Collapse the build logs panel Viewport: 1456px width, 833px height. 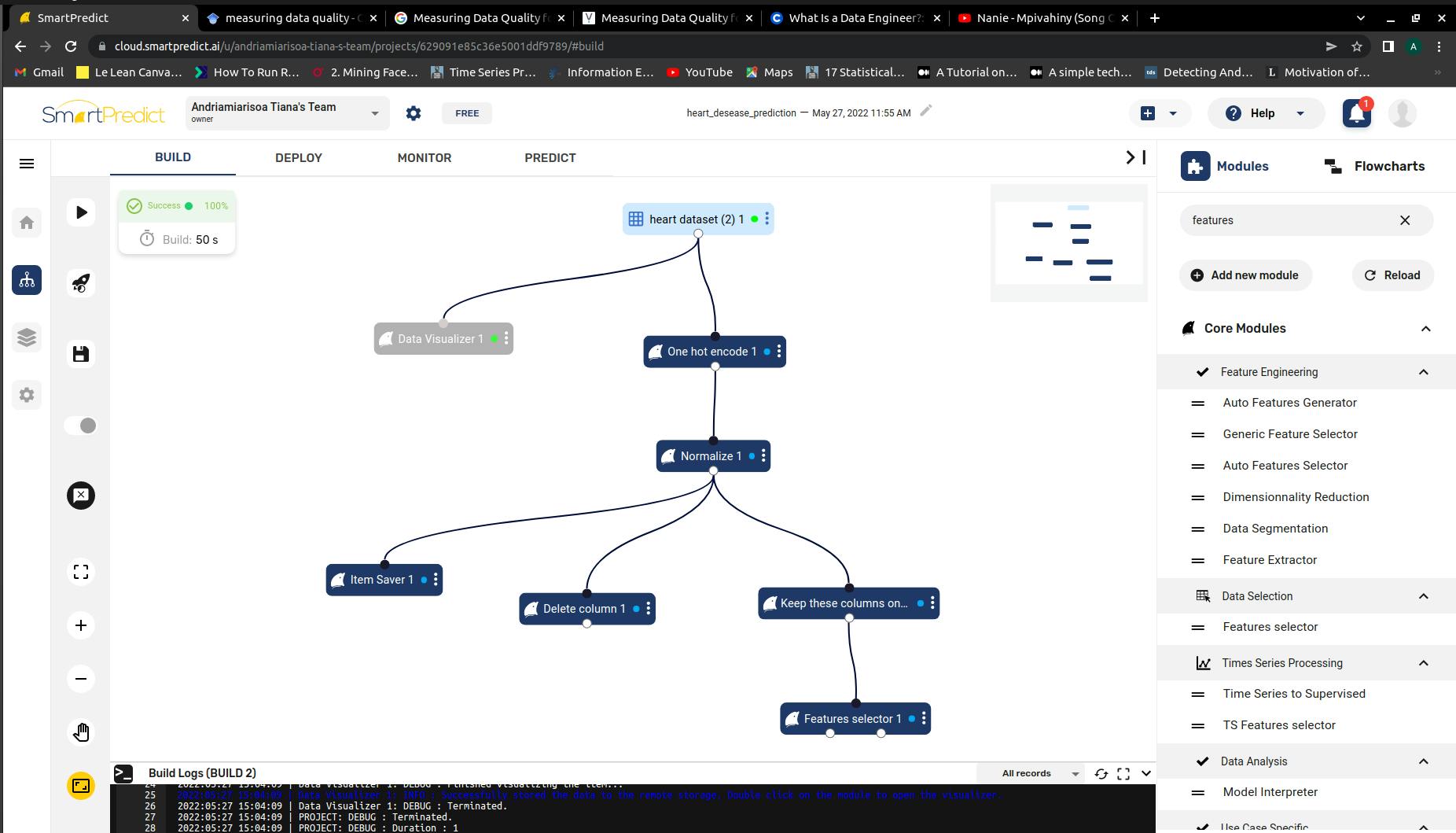pyautogui.click(x=1146, y=774)
